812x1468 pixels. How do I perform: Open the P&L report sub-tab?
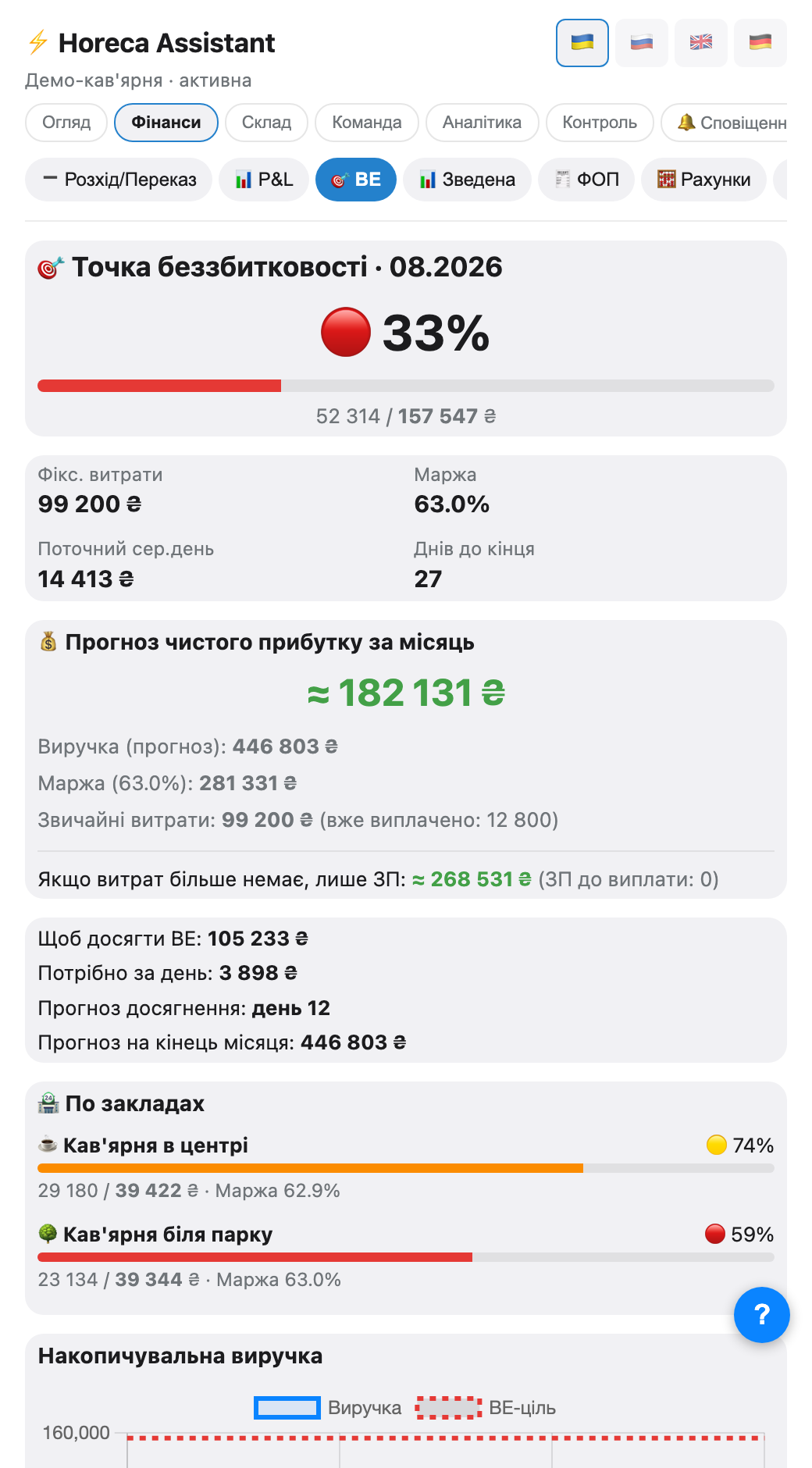tap(264, 180)
